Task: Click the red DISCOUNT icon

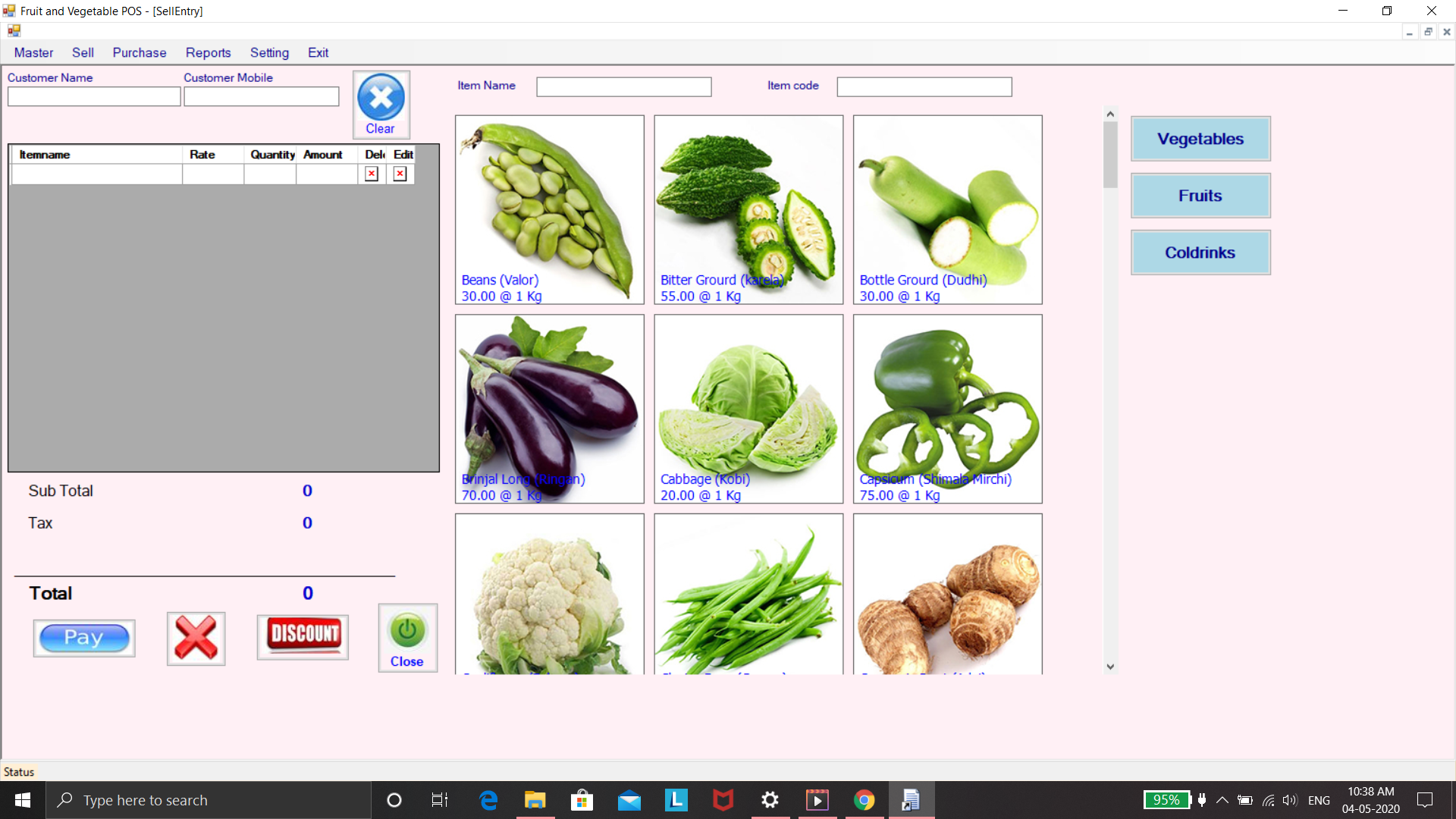Action: click(303, 636)
